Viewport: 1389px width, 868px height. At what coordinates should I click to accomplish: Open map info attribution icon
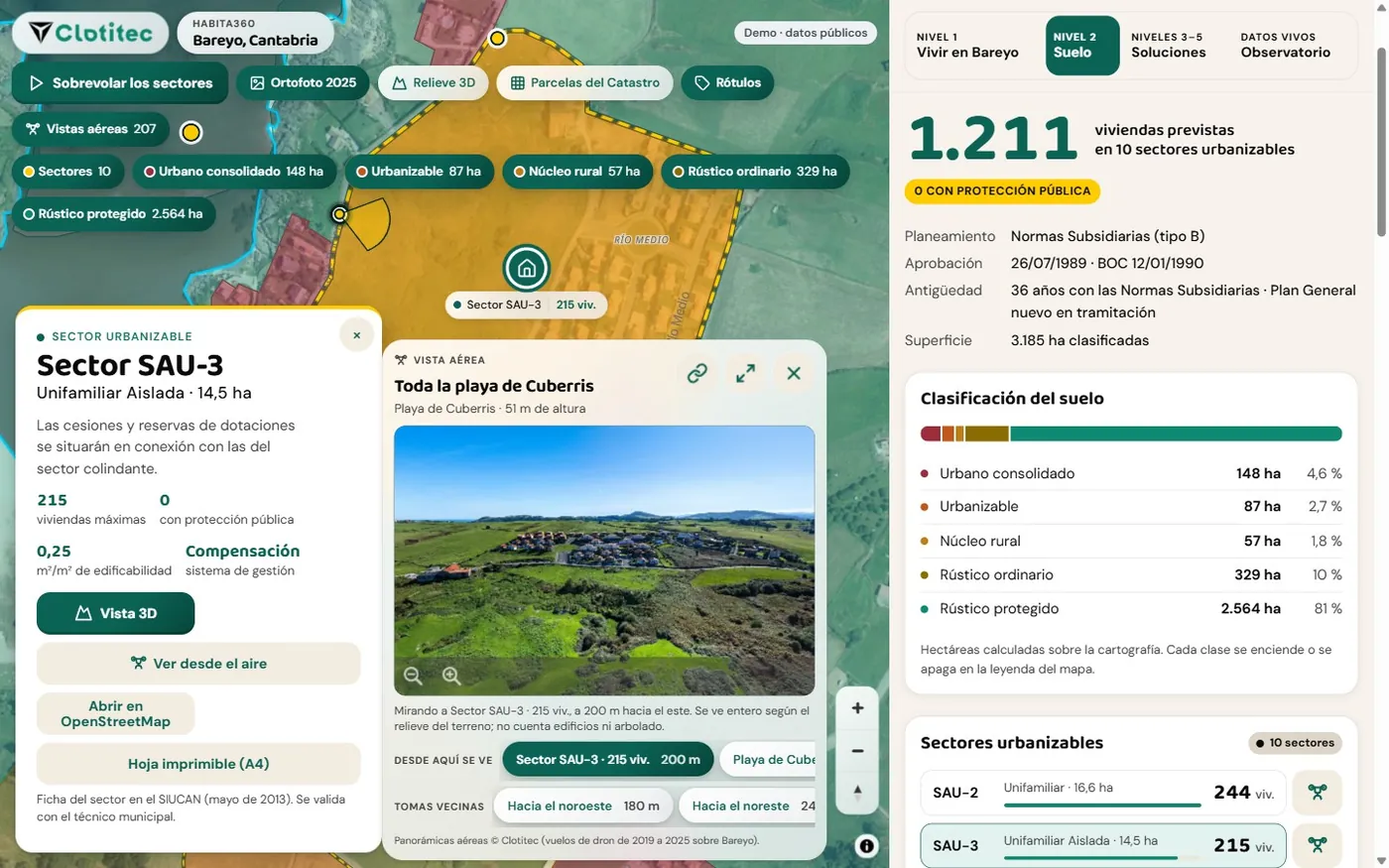866,846
